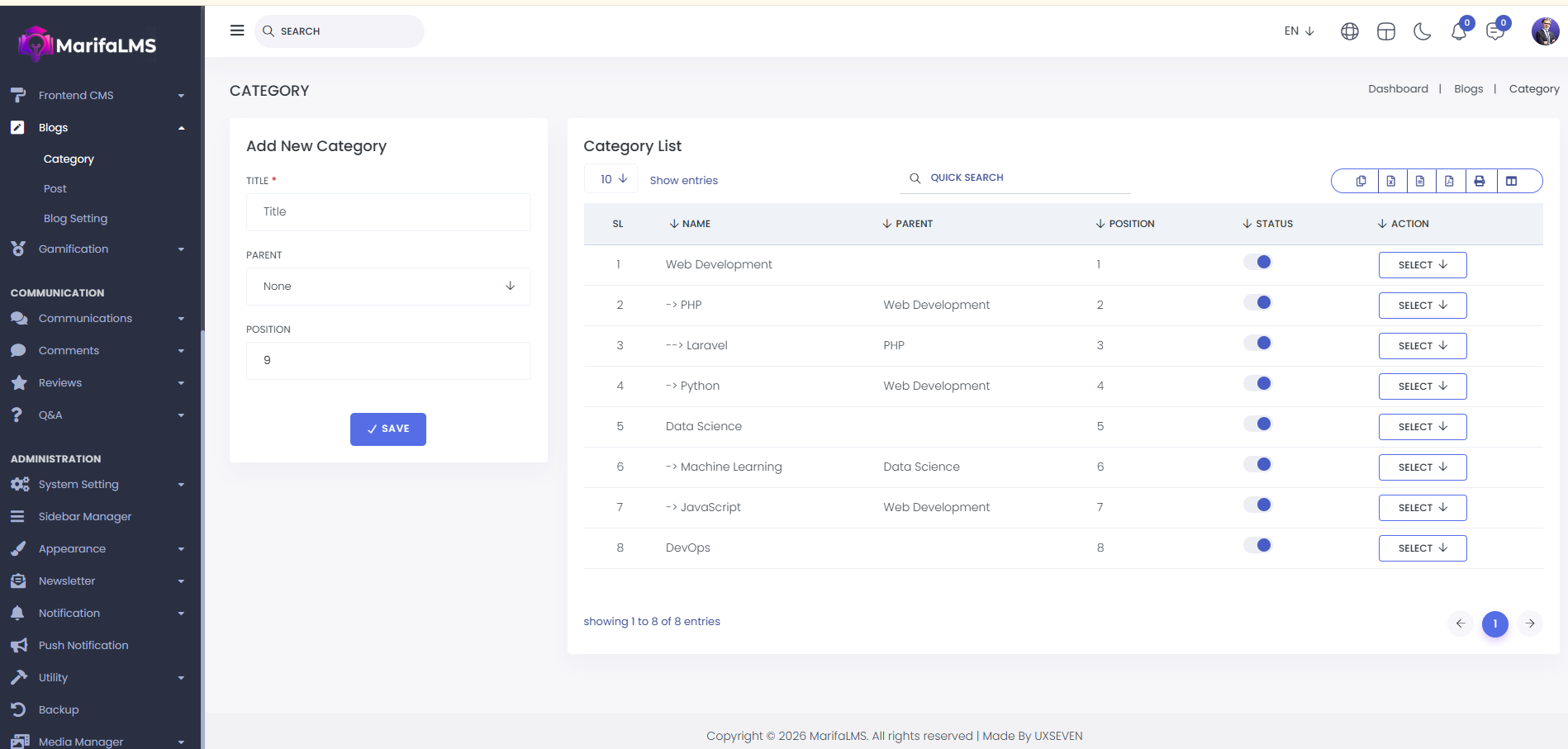The height and width of the screenshot is (749, 1568).
Task: Turn off the DevOps status switch
Action: (1257, 546)
